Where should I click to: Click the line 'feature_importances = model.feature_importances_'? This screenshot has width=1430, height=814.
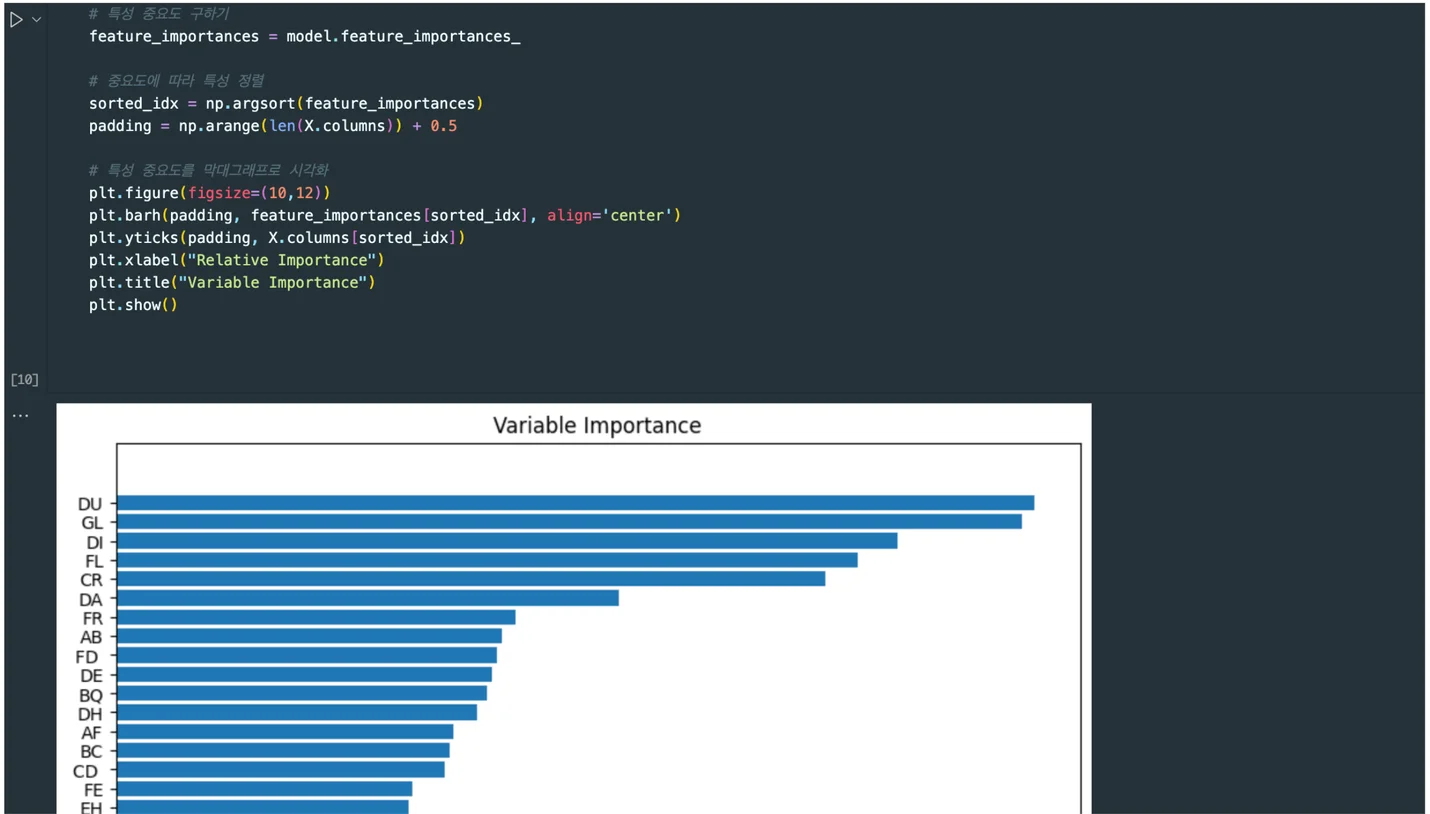[x=305, y=37]
